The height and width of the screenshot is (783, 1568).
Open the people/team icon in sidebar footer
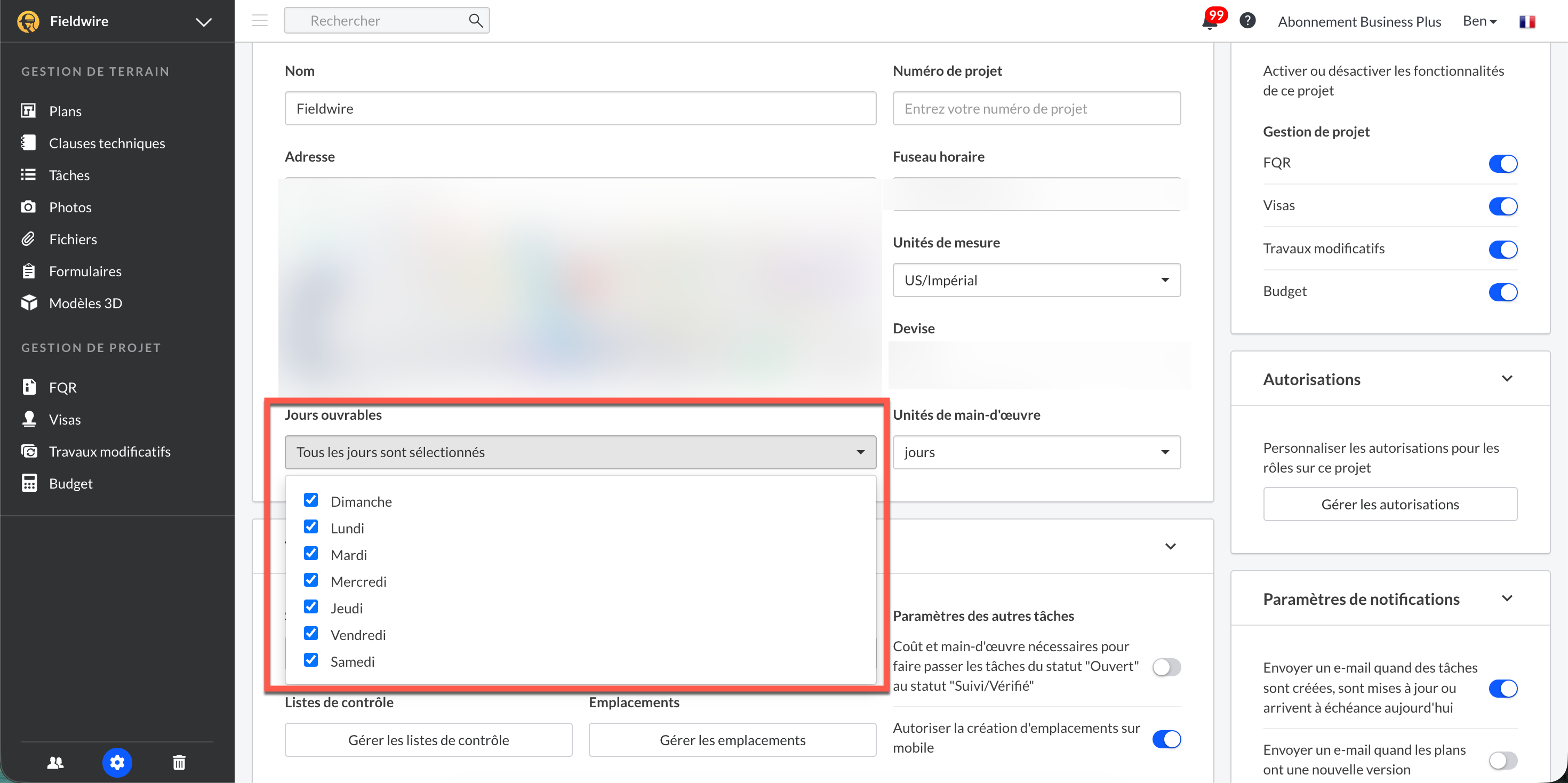(55, 762)
